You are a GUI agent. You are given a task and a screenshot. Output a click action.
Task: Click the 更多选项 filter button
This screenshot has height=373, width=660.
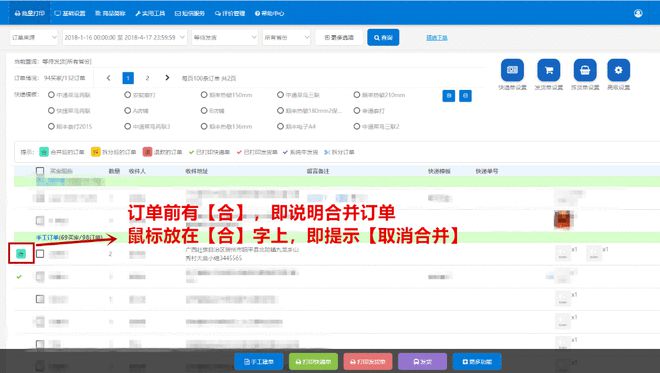(x=339, y=37)
